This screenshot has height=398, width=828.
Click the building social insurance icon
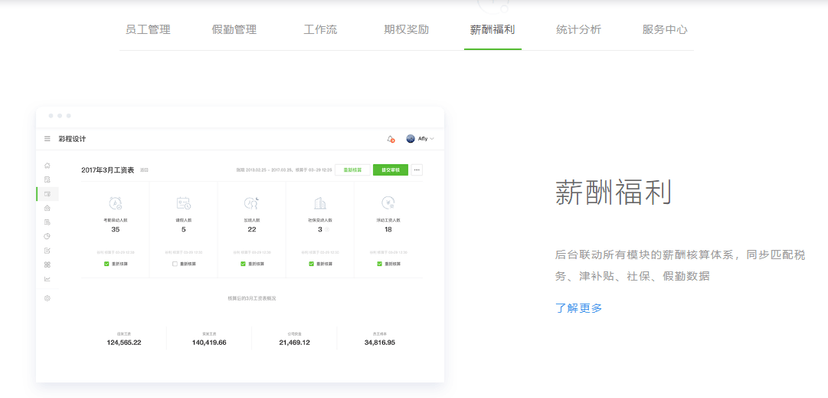(x=320, y=203)
